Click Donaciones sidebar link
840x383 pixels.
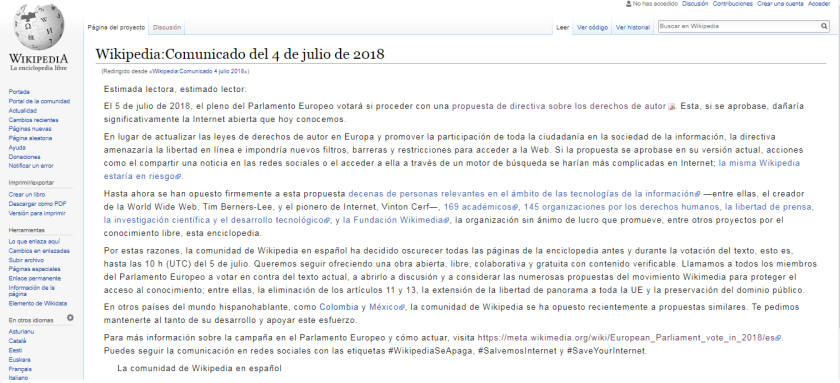pyautogui.click(x=24, y=157)
